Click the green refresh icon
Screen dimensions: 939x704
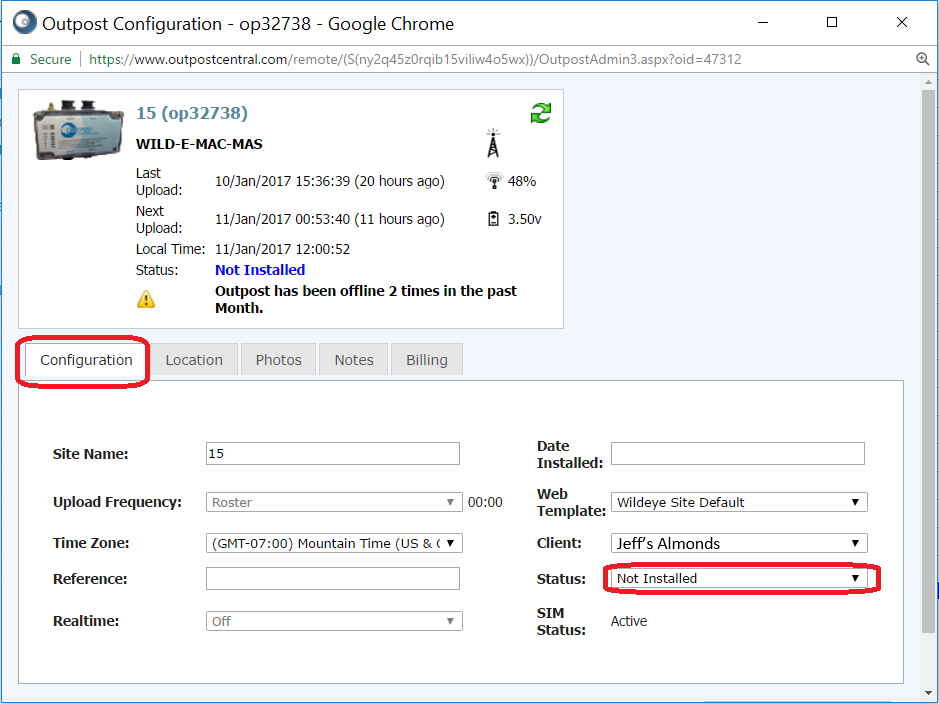coord(541,113)
